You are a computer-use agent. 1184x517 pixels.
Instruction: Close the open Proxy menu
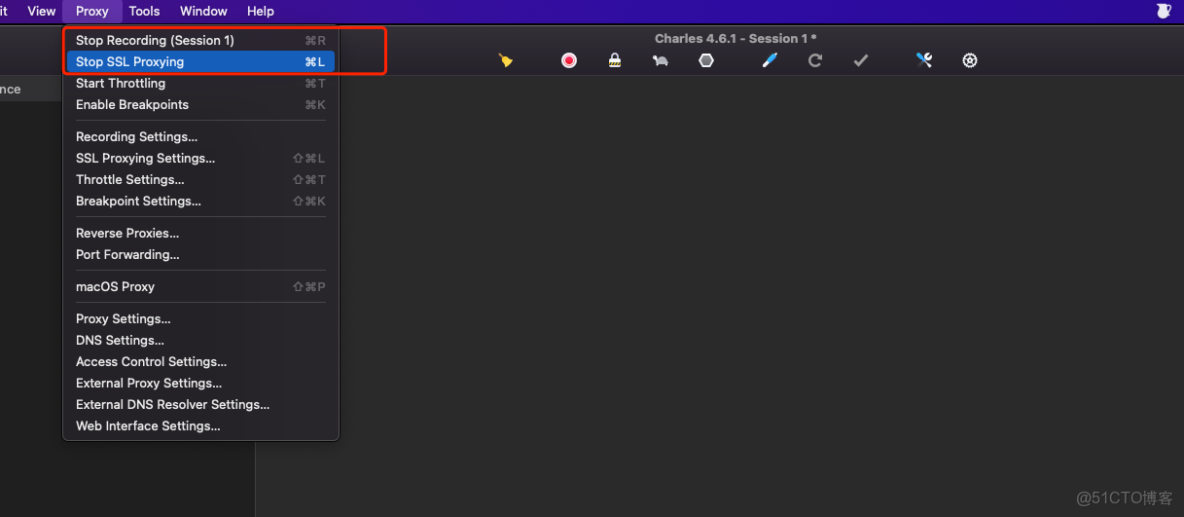coord(92,11)
